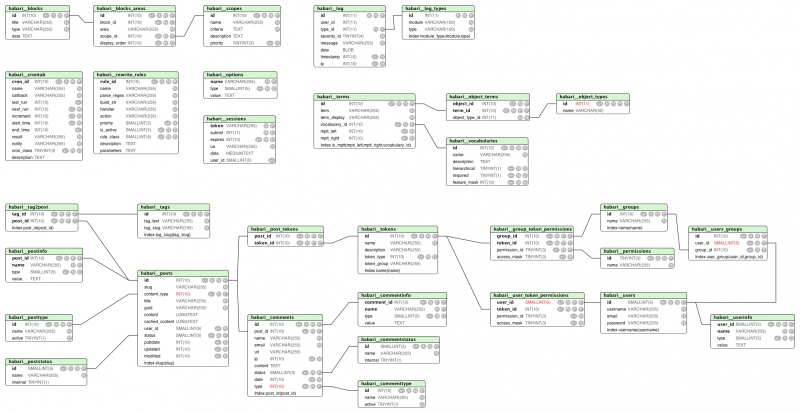Select cached_content field in habari__posts
The width and height of the screenshot is (800, 413).
point(183,322)
